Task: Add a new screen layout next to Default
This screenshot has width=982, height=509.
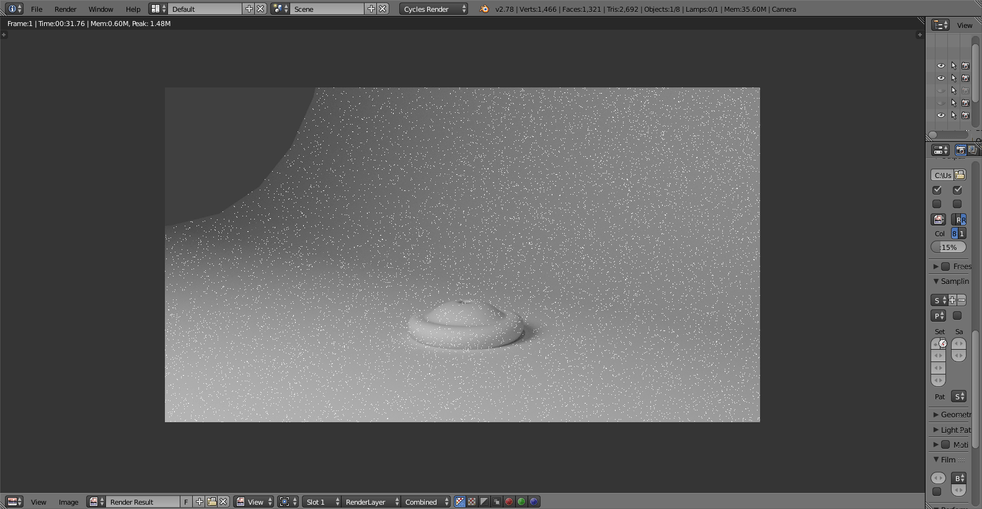Action: 249,9
